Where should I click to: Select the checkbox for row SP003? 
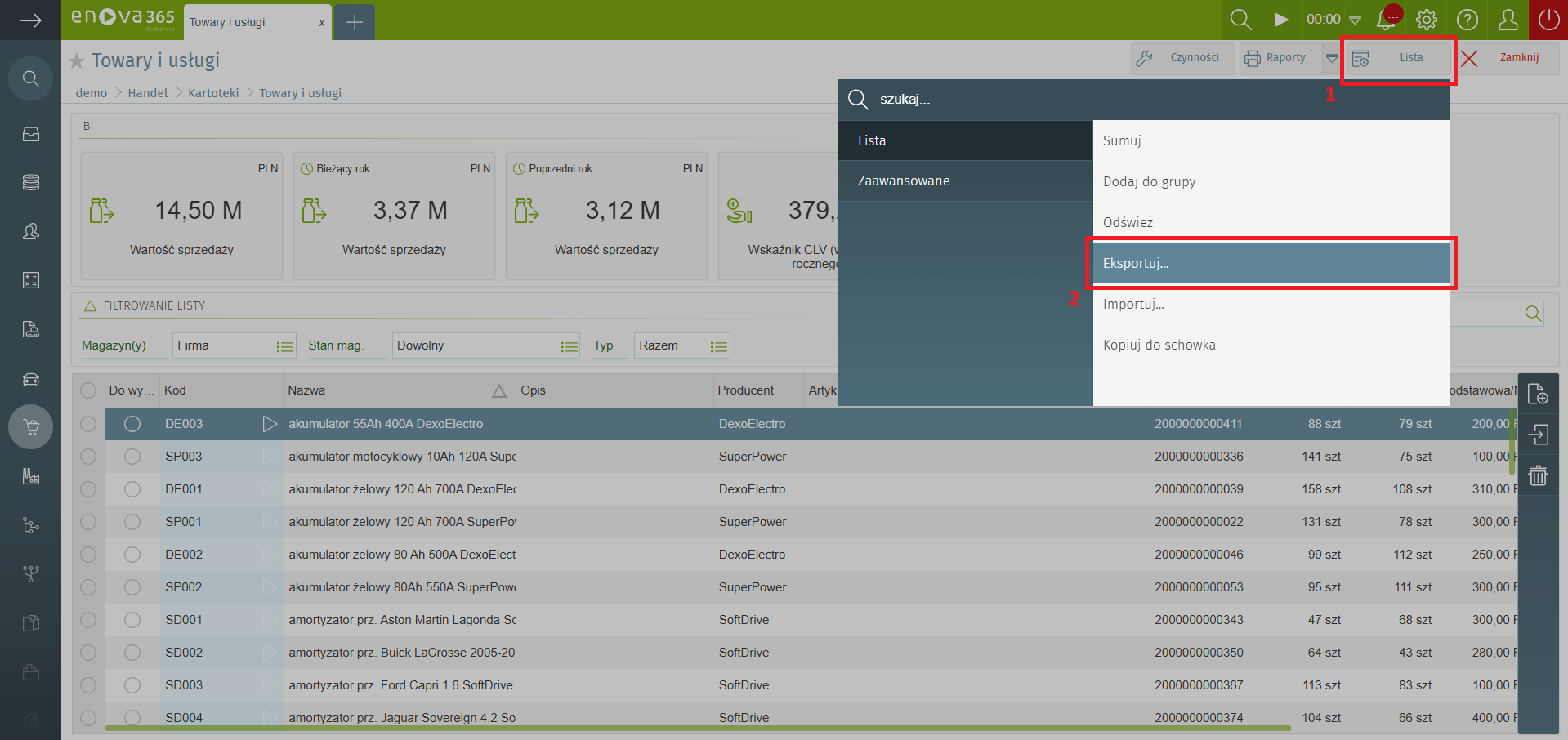(x=88, y=457)
